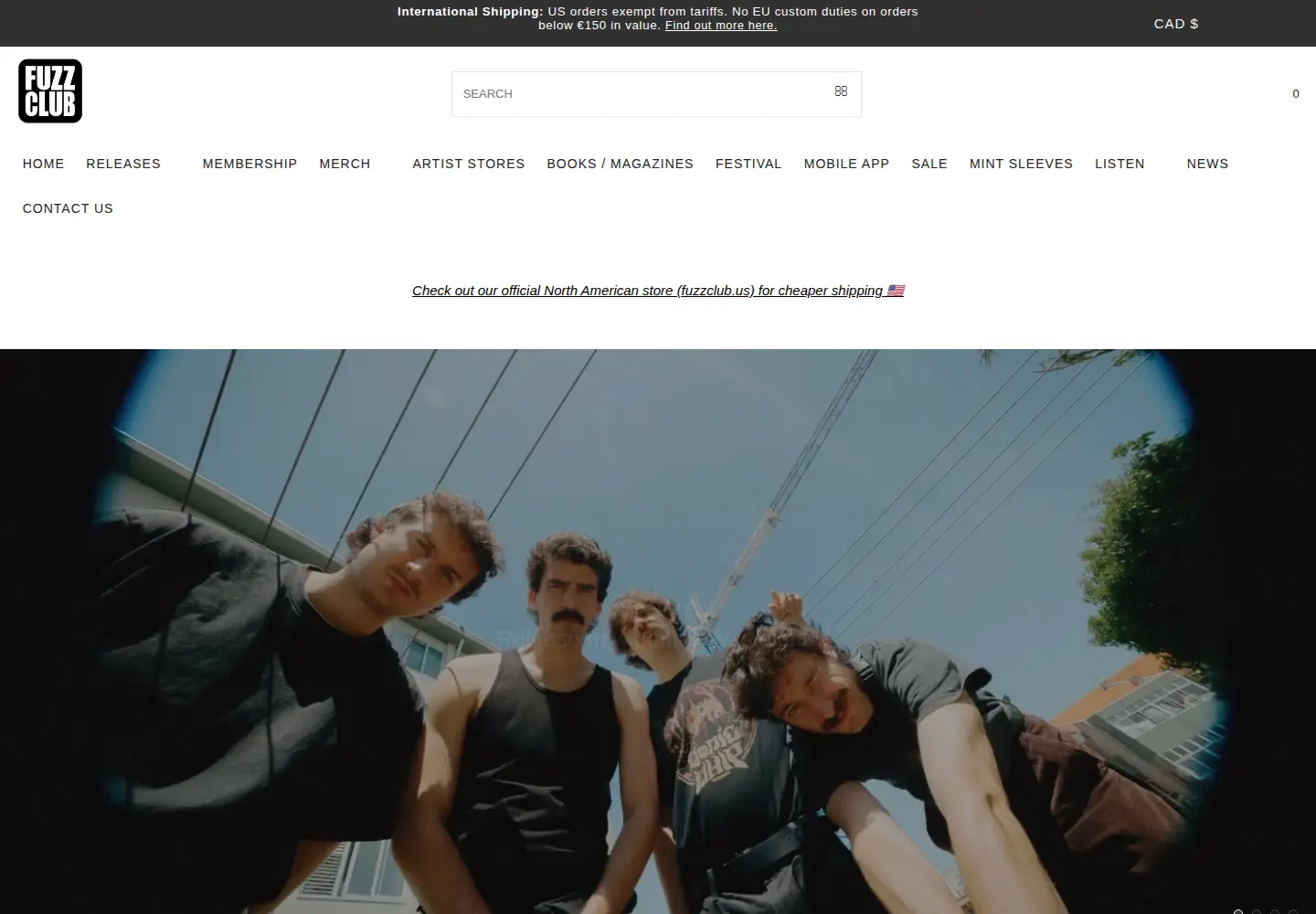Go to NEWS page
1316x914 pixels.
point(1207,164)
